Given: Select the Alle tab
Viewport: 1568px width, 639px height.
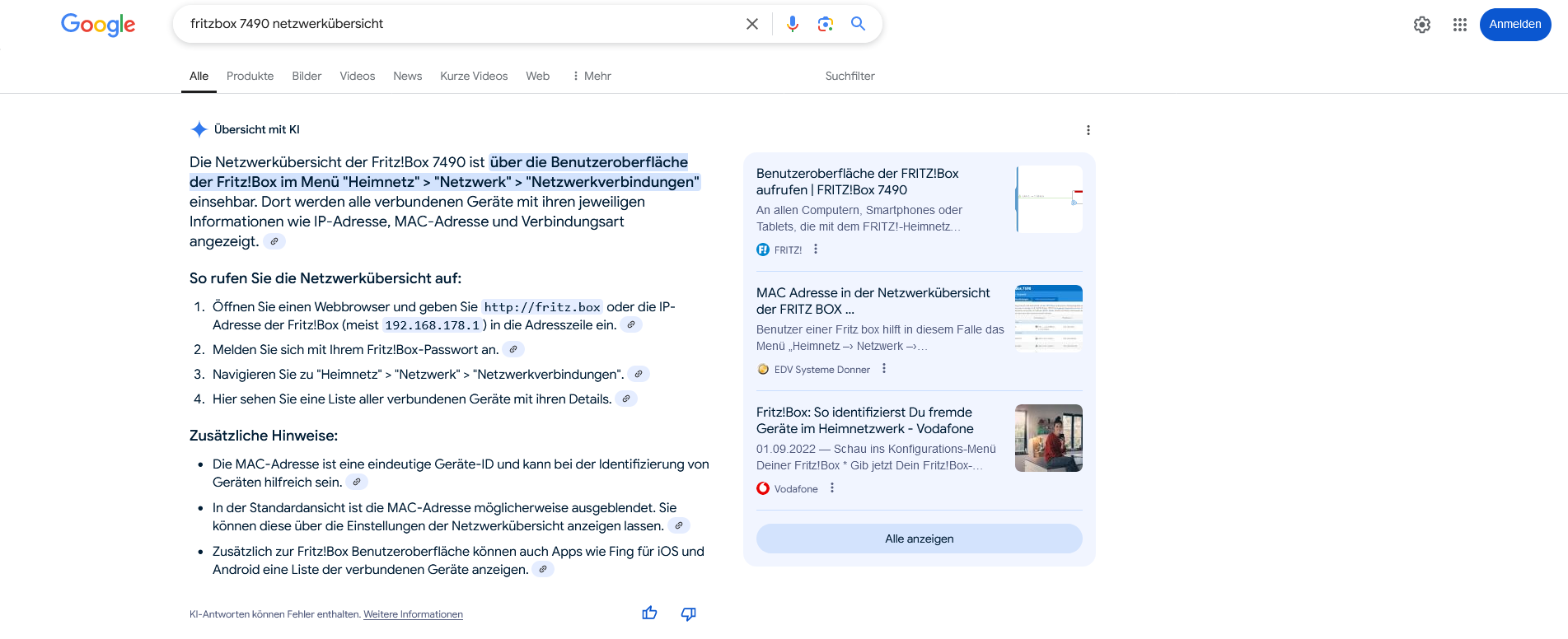Looking at the screenshot, I should click(x=199, y=76).
